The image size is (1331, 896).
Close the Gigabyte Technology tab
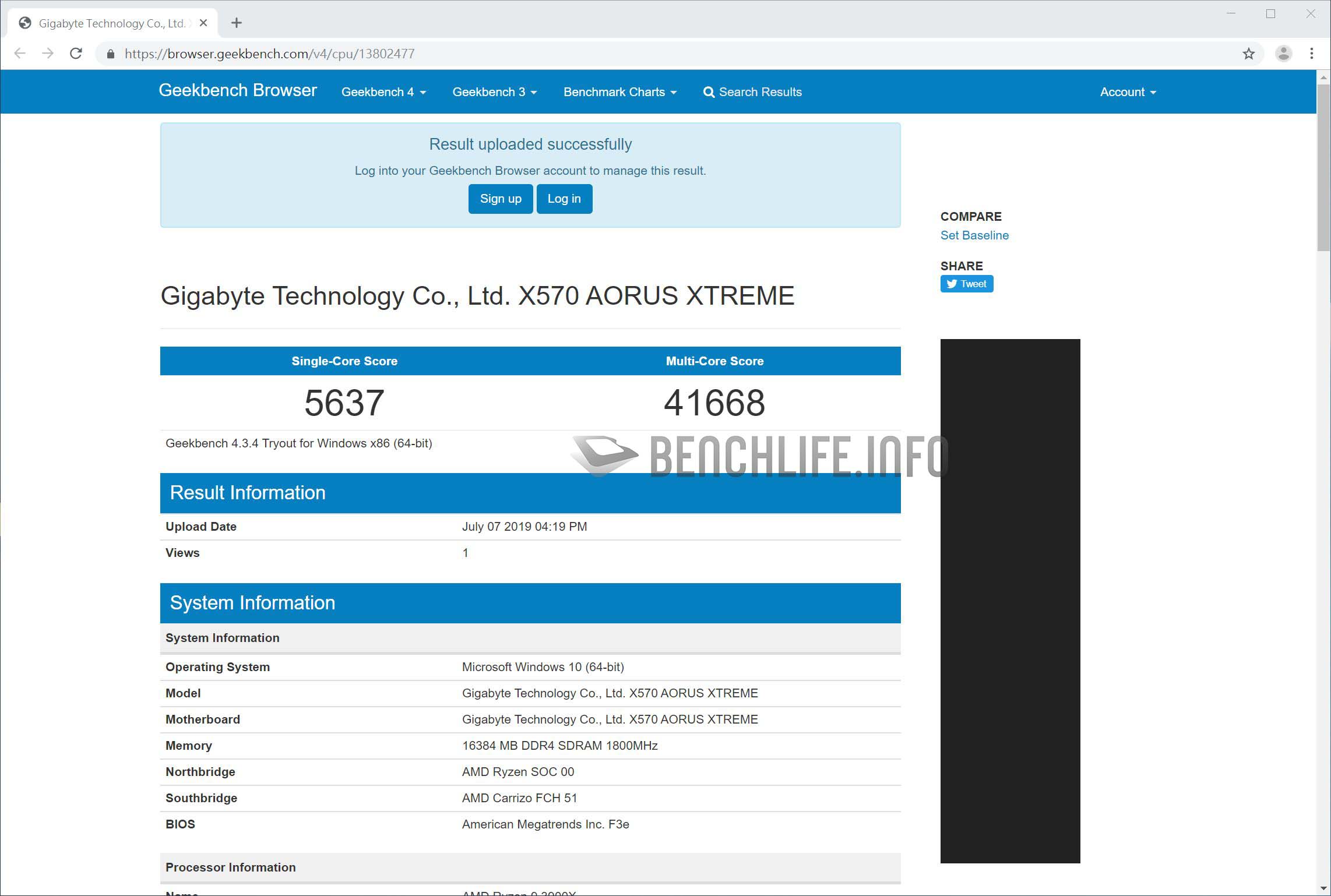click(x=203, y=23)
